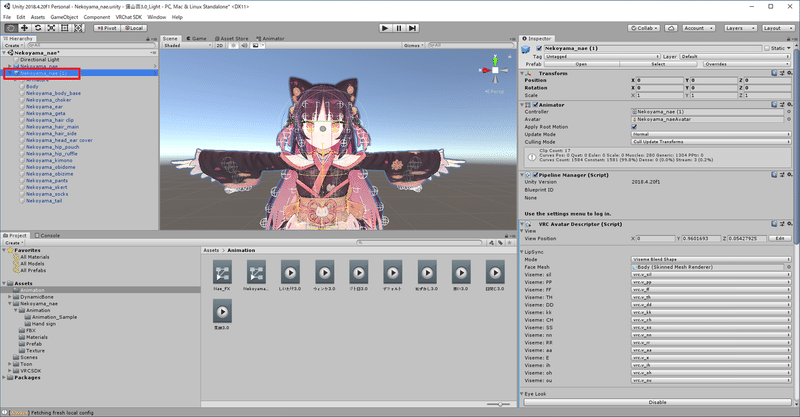Open the Tag dropdown
Screen dimensions: 800x417
pyautogui.click(x=602, y=57)
